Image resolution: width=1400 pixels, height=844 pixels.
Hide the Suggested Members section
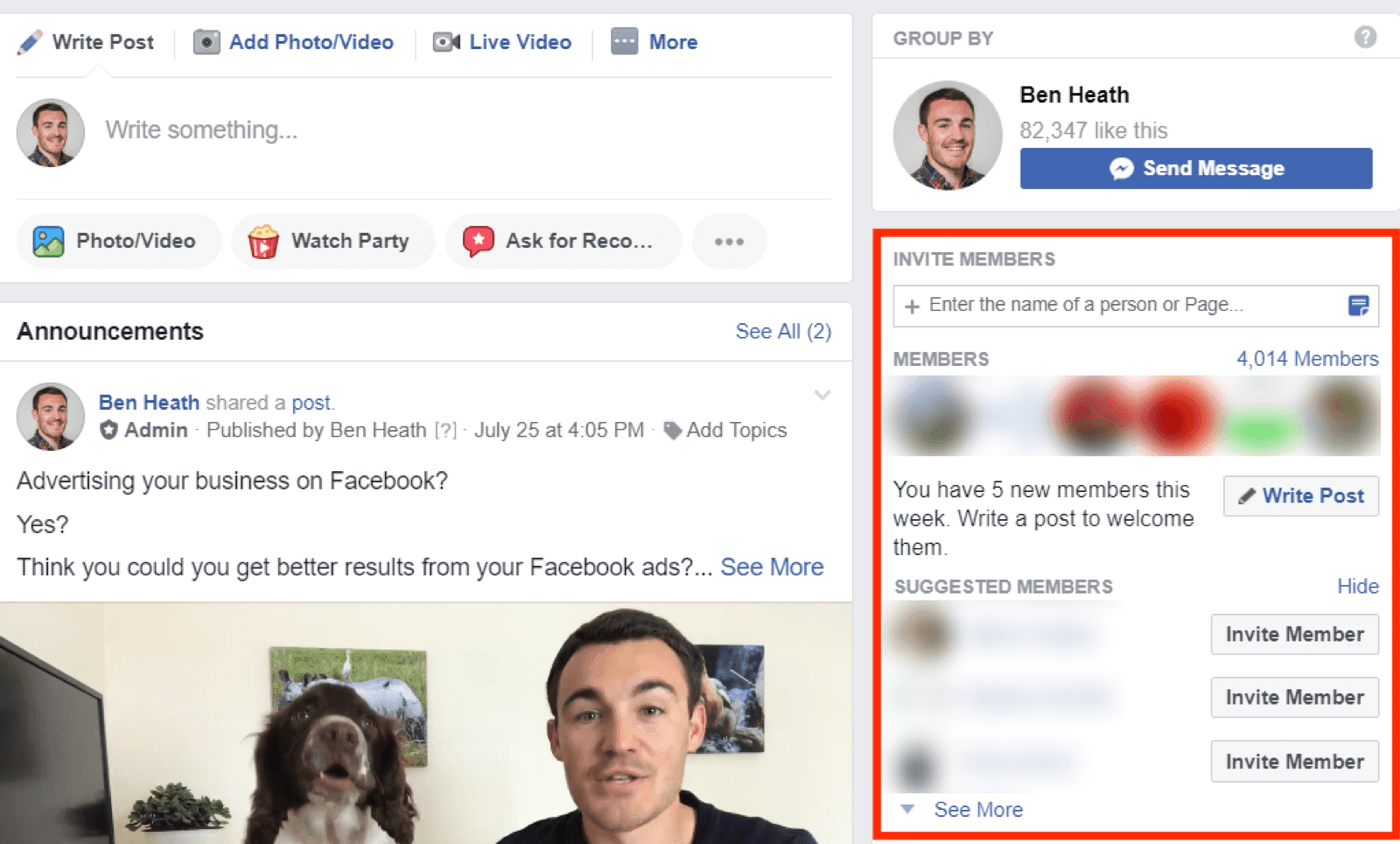tap(1358, 586)
